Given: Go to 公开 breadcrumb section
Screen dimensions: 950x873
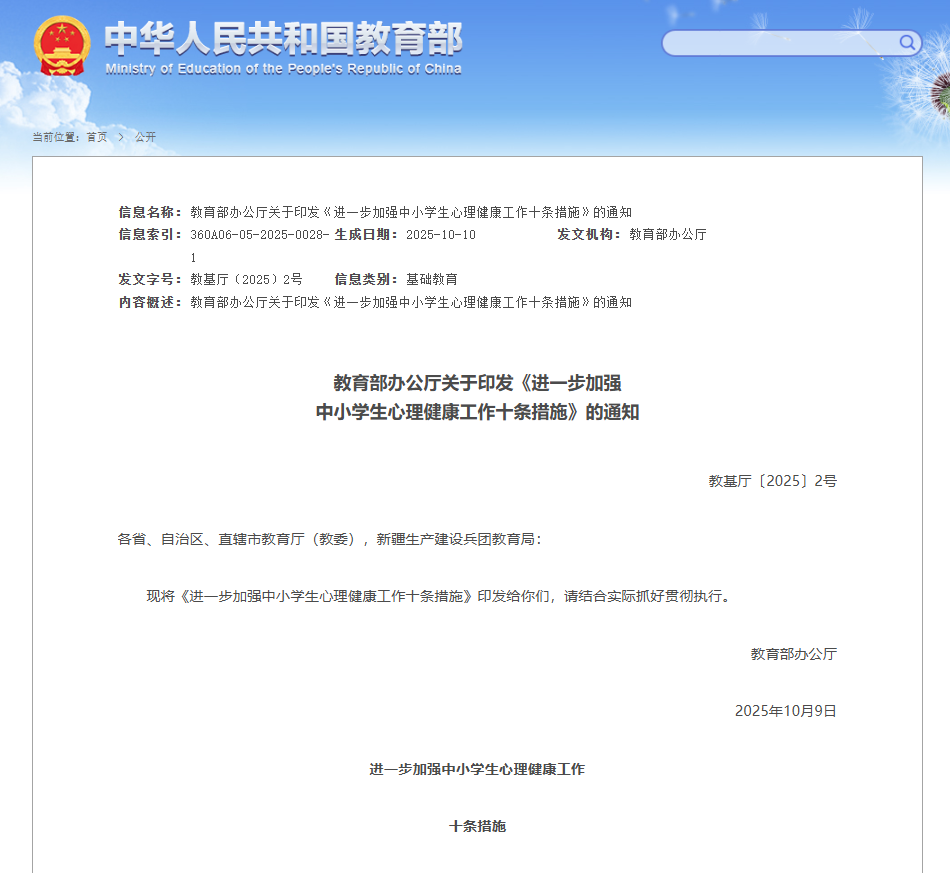Looking at the screenshot, I should pos(146,137).
